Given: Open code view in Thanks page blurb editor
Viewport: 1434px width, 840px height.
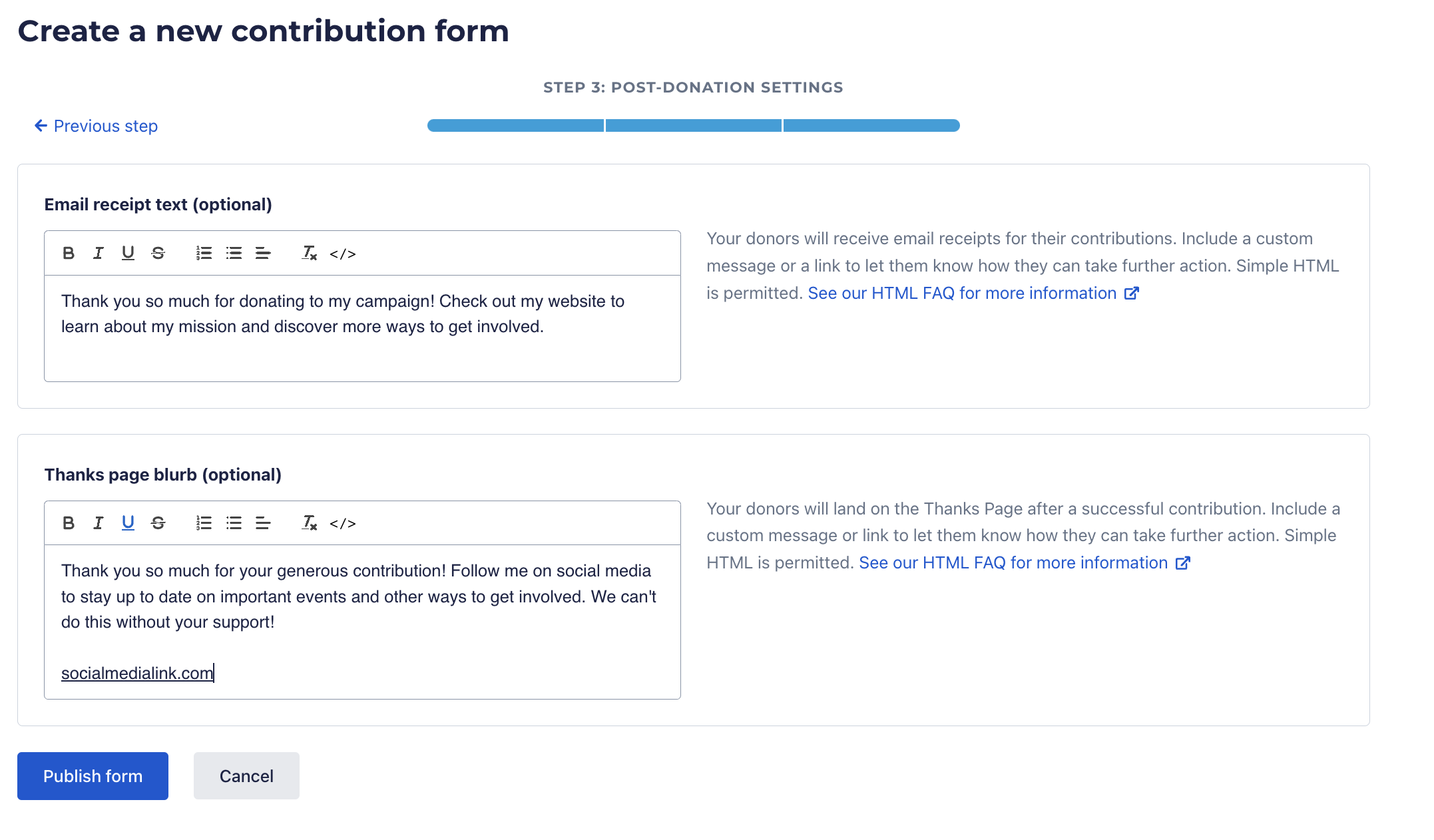Looking at the screenshot, I should [343, 524].
